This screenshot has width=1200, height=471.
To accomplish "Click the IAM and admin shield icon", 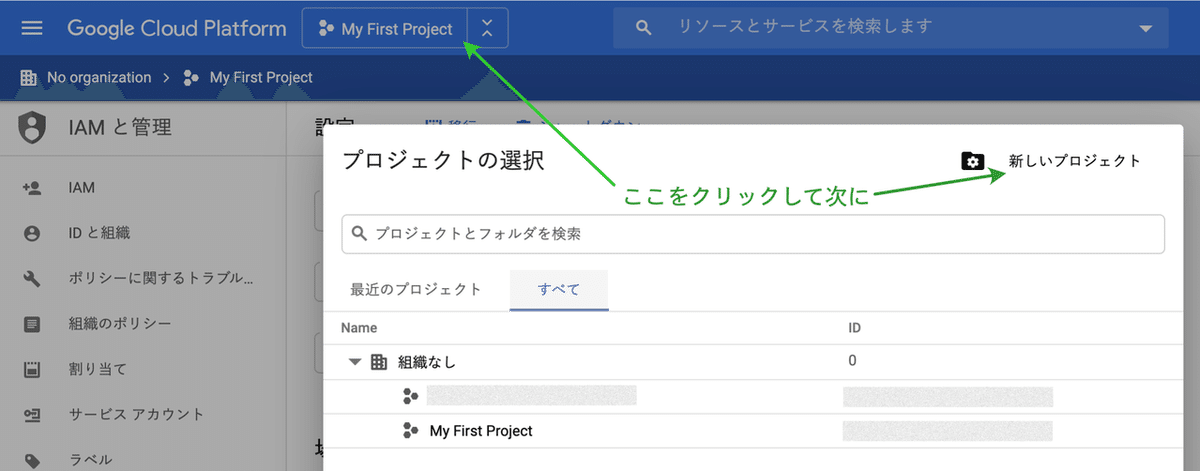I will click(x=33, y=128).
